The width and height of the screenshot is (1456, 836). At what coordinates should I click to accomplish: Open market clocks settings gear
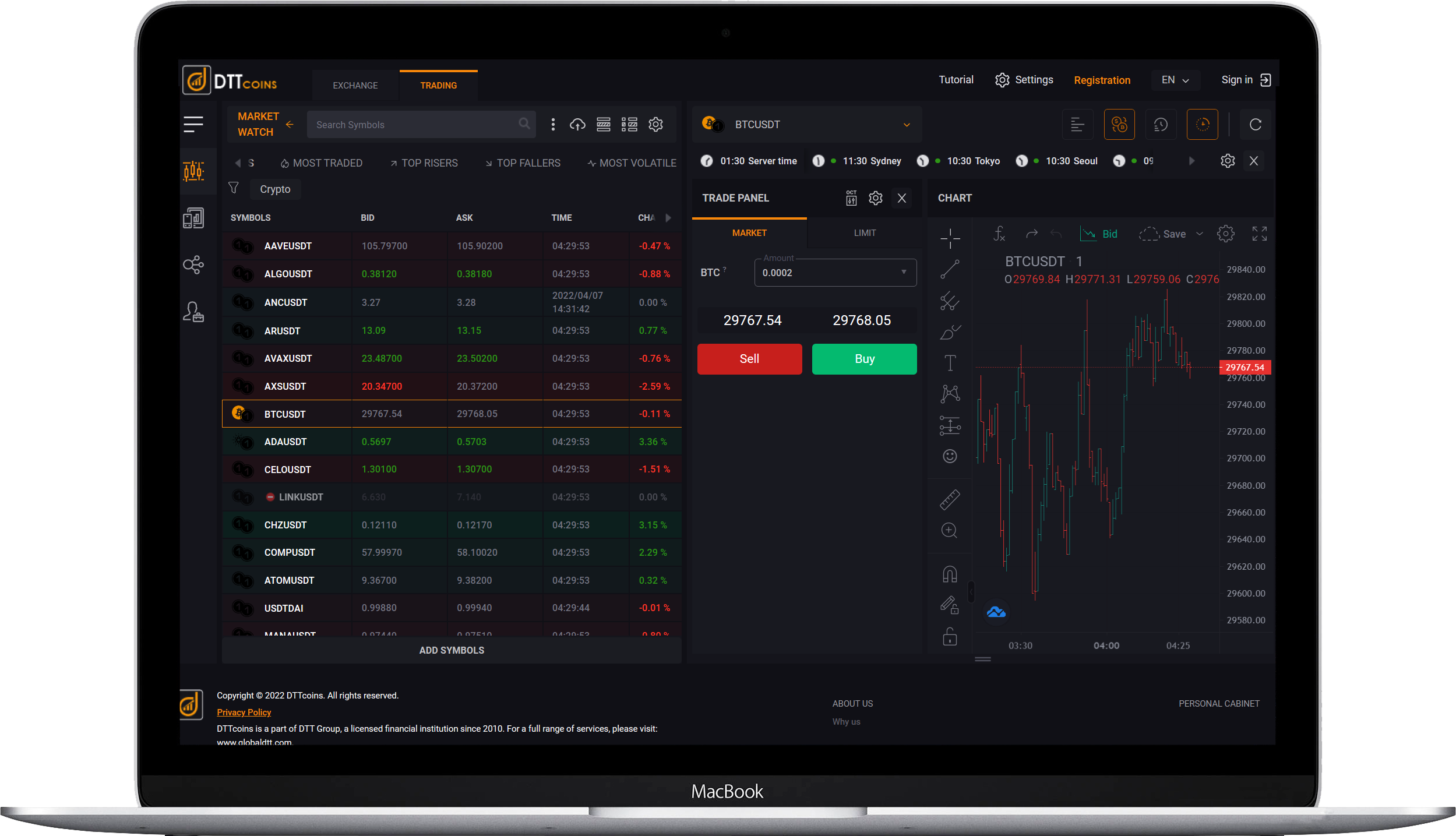point(1228,161)
